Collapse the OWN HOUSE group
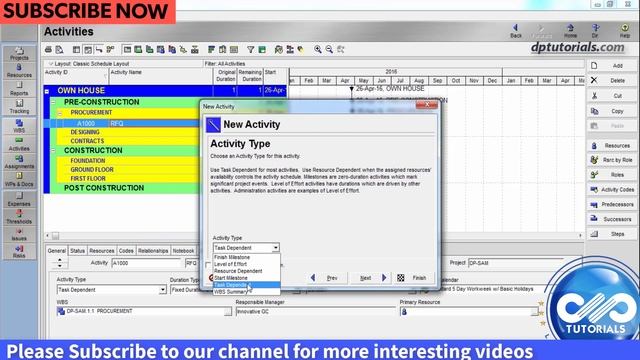 tap(47, 91)
